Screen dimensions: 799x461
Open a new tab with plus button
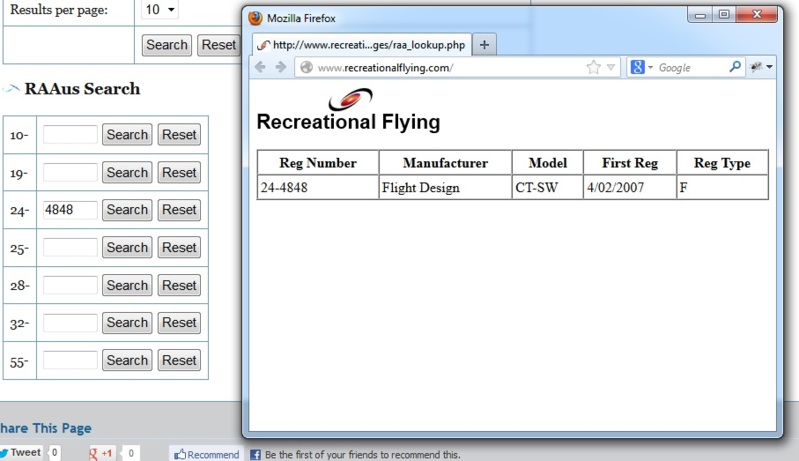point(484,44)
